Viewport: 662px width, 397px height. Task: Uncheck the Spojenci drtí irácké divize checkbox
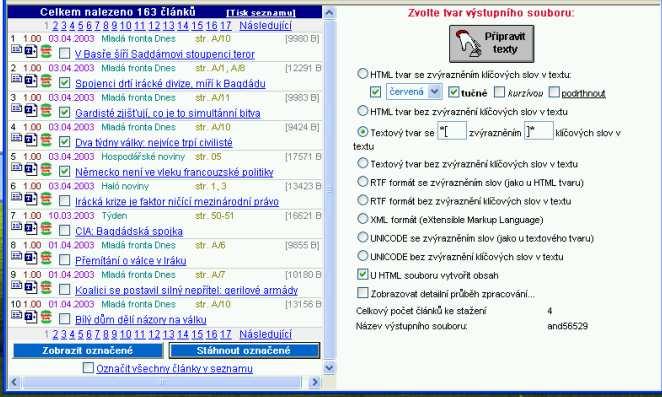point(65,83)
